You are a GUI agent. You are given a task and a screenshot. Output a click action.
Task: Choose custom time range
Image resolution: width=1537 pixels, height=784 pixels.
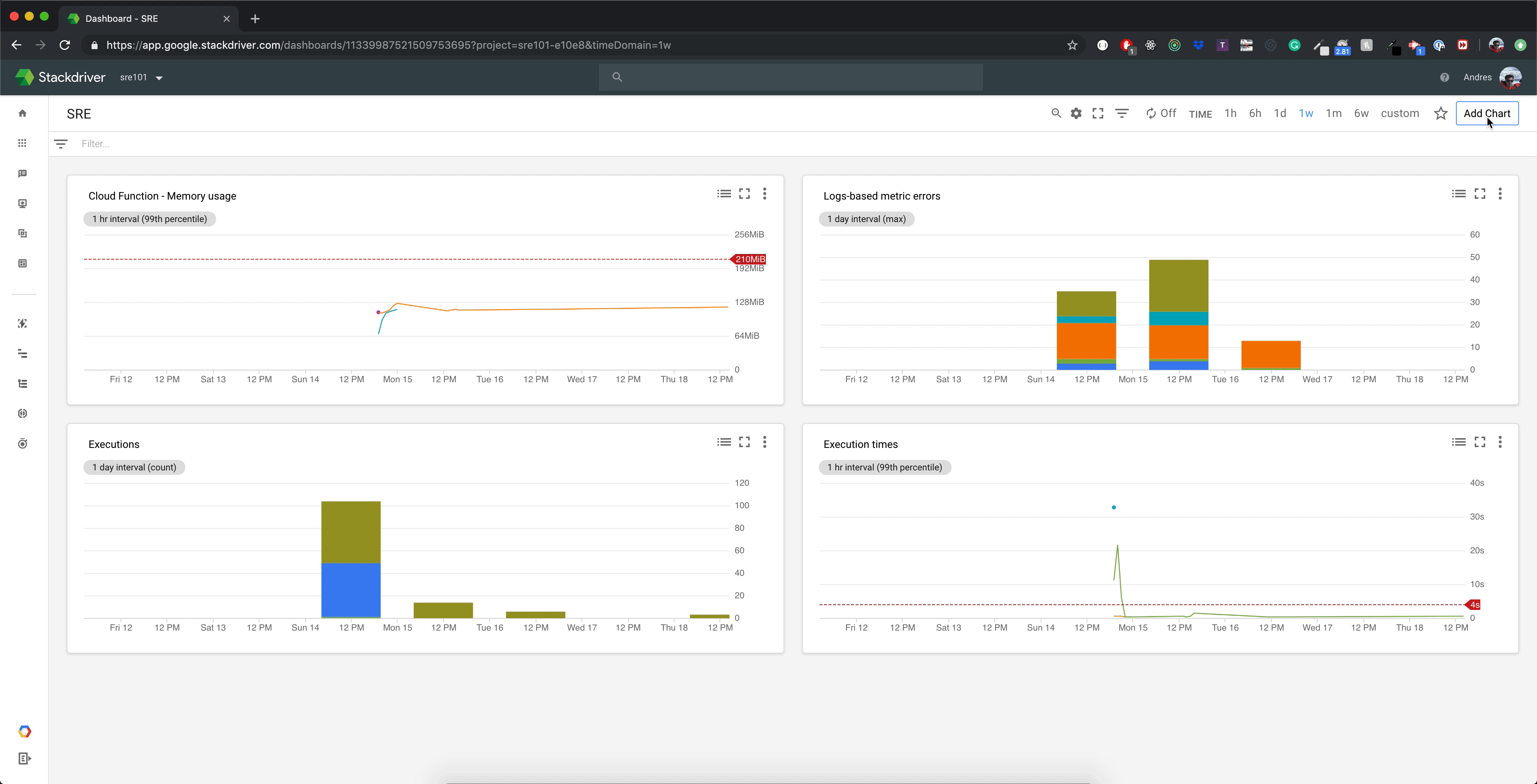[x=1400, y=113]
